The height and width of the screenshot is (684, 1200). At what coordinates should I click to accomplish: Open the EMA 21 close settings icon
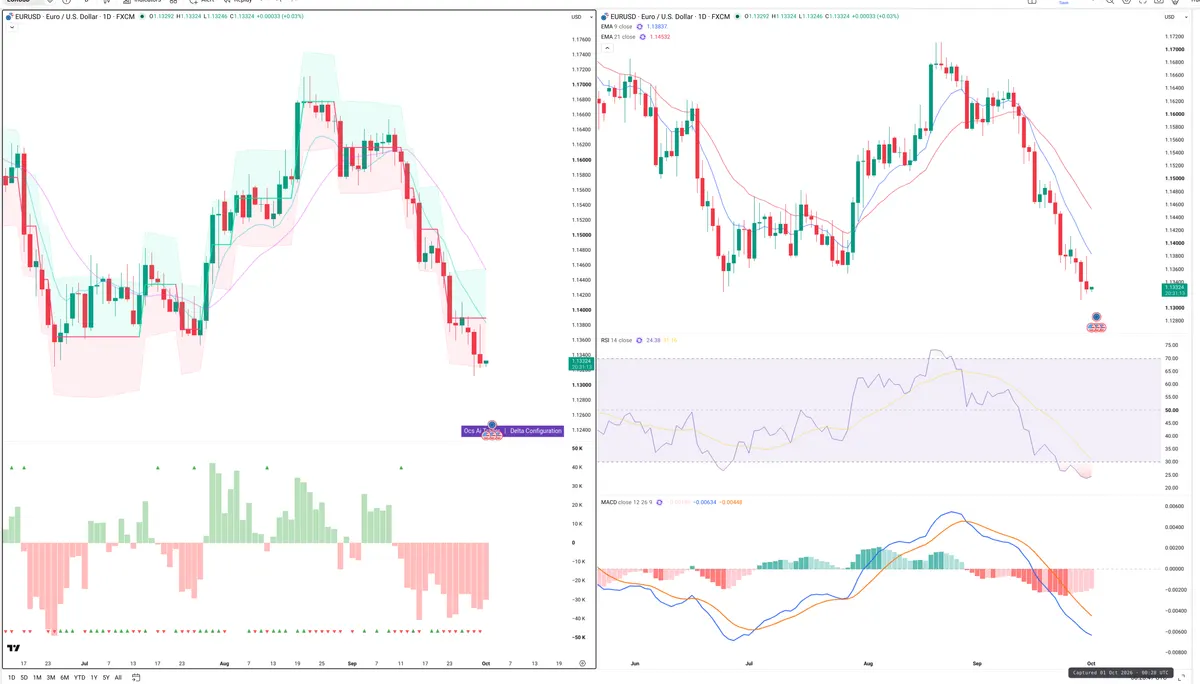click(x=641, y=36)
